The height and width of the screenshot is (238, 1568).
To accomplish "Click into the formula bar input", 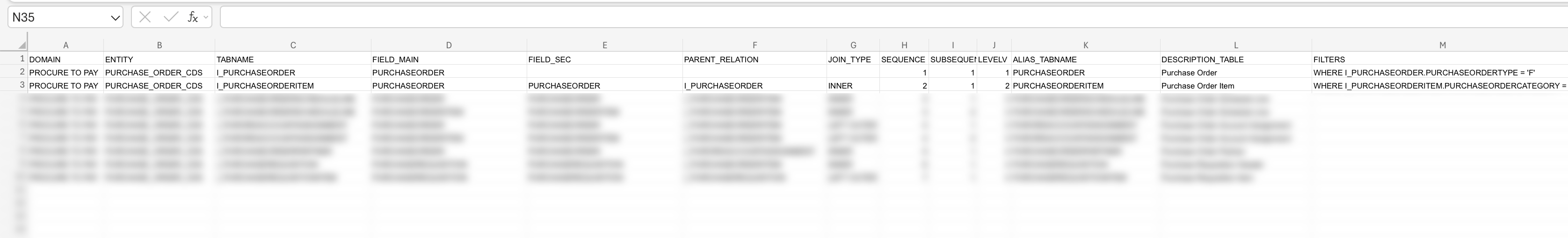I will pos(852,17).
